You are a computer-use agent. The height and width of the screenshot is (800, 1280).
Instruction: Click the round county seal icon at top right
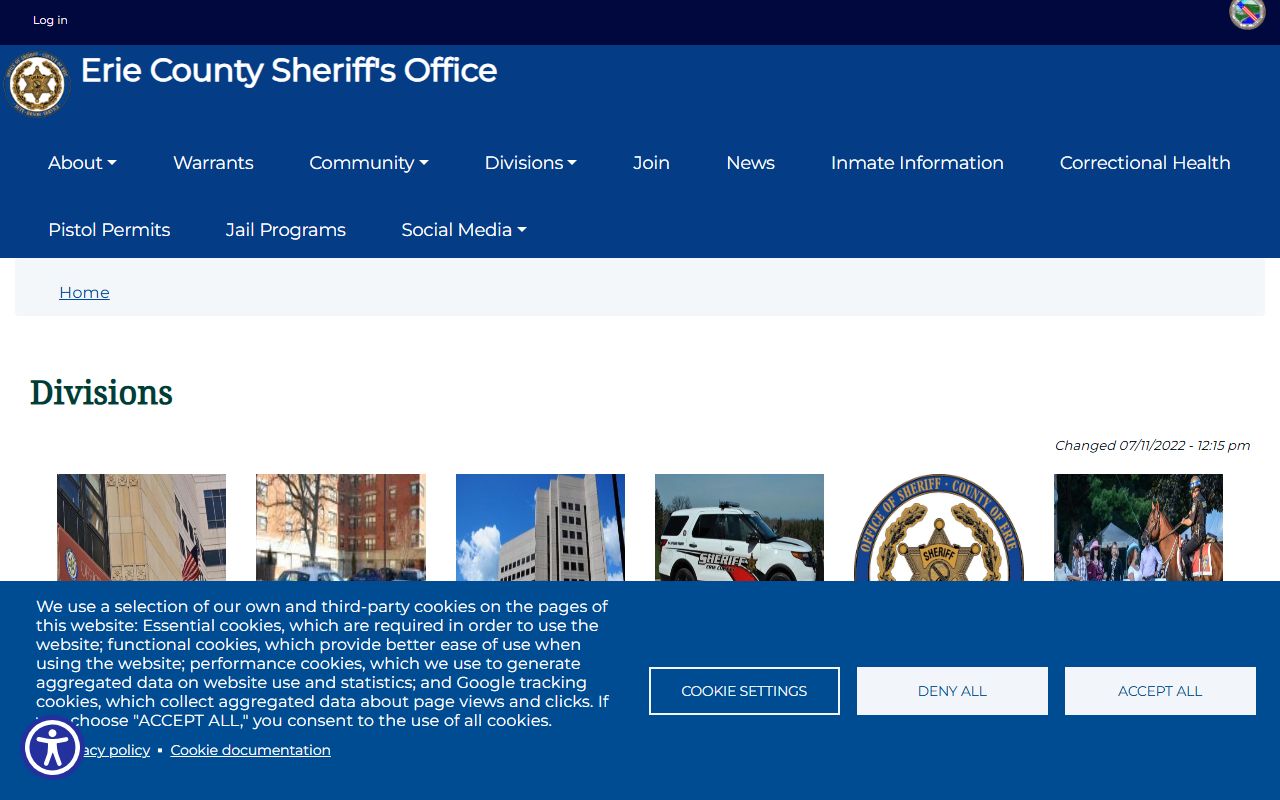tap(1247, 13)
